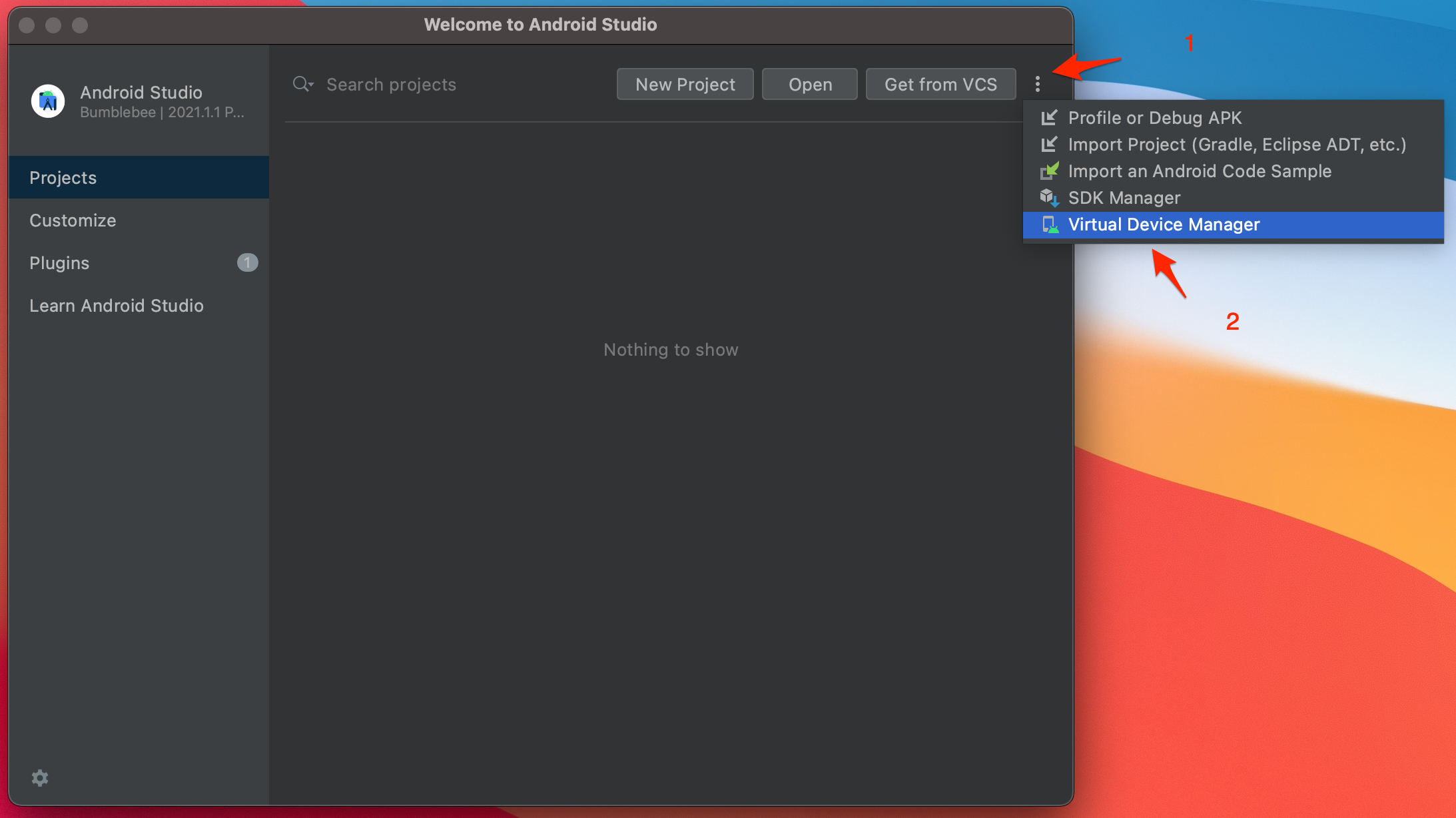The height and width of the screenshot is (818, 1456).
Task: Choose SDK Manager from the menu
Action: tap(1124, 198)
